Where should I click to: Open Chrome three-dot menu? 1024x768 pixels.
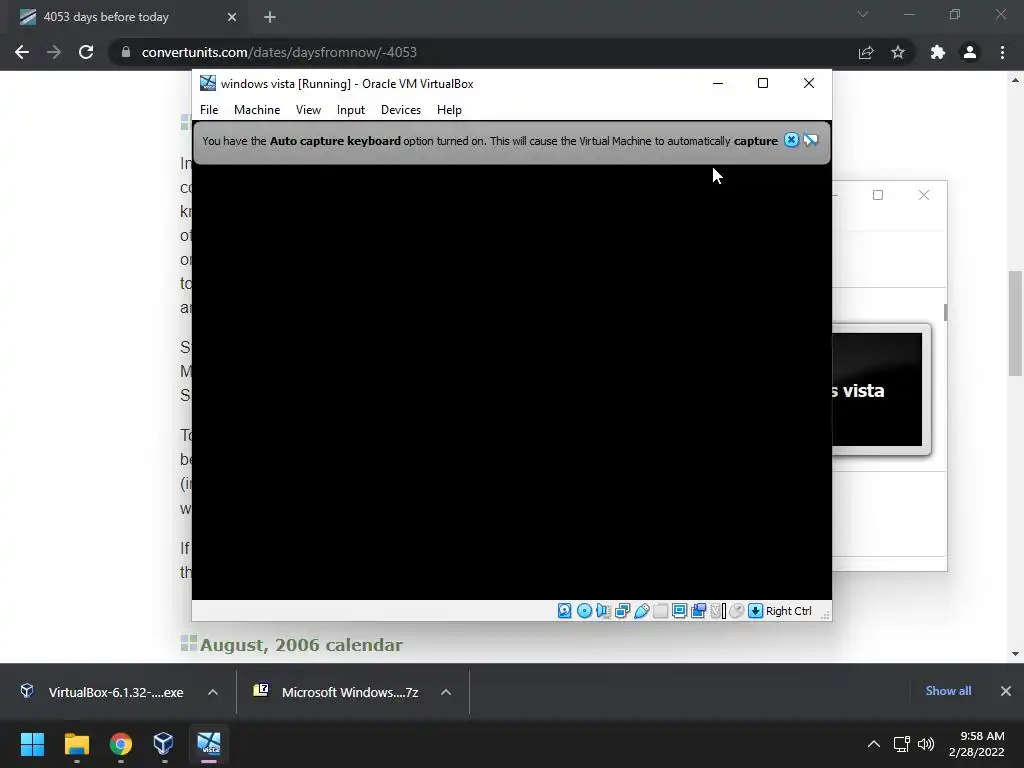1002,52
